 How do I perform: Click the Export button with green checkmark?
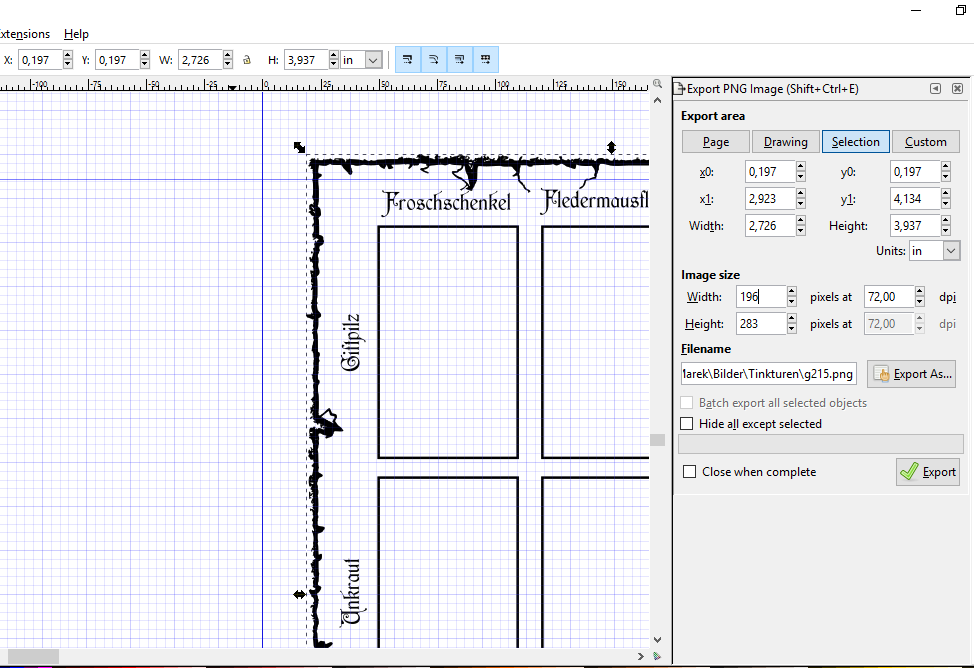pos(927,471)
